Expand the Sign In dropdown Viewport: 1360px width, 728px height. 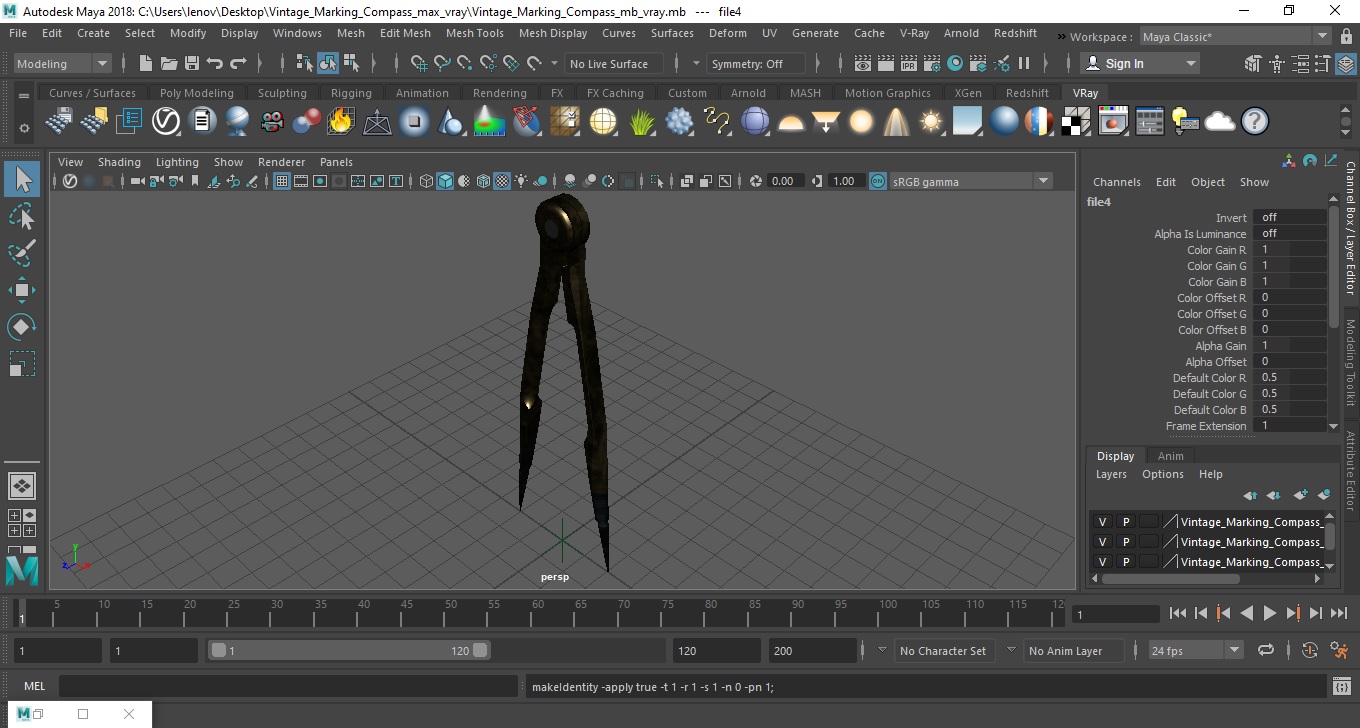click(x=1140, y=63)
